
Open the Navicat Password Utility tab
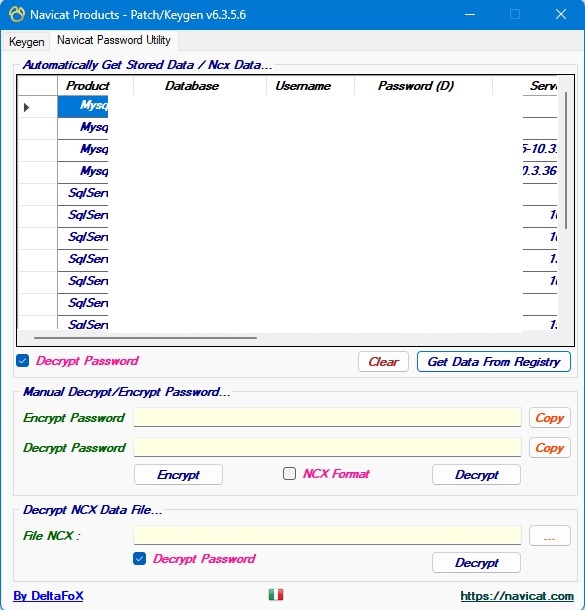(114, 40)
